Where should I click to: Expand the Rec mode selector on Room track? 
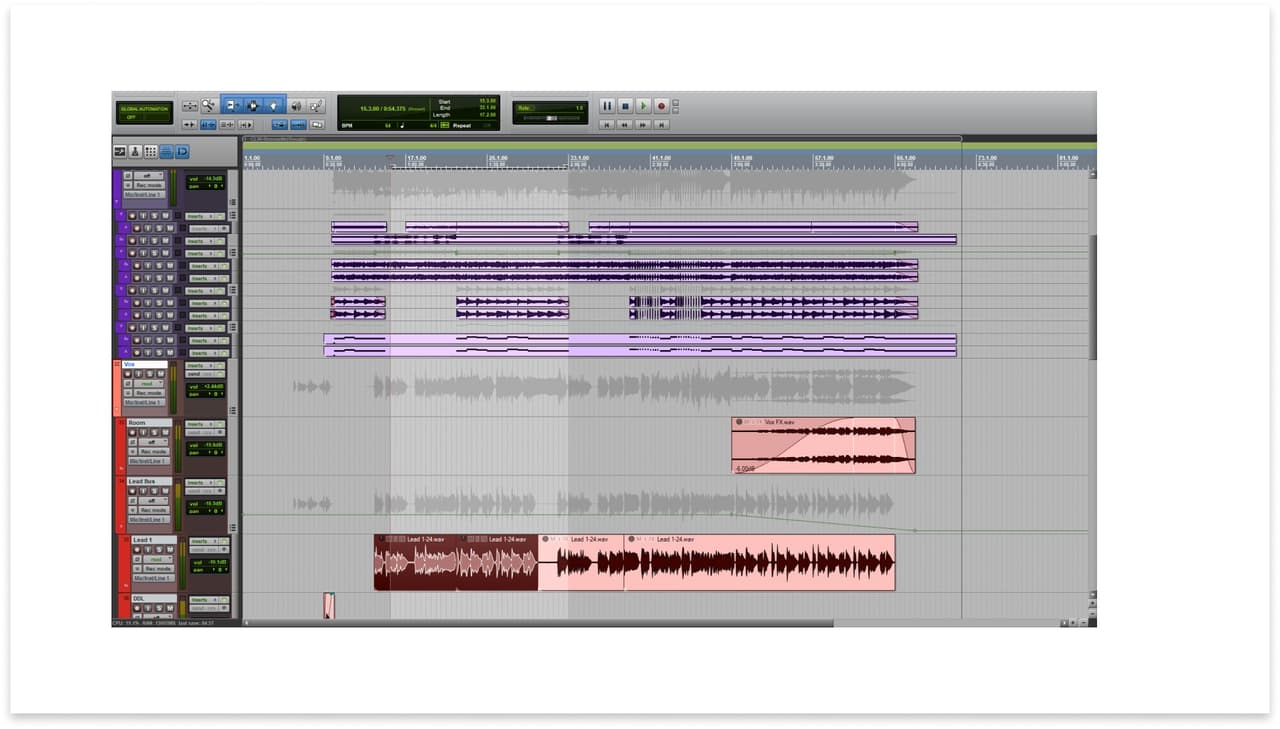point(154,451)
